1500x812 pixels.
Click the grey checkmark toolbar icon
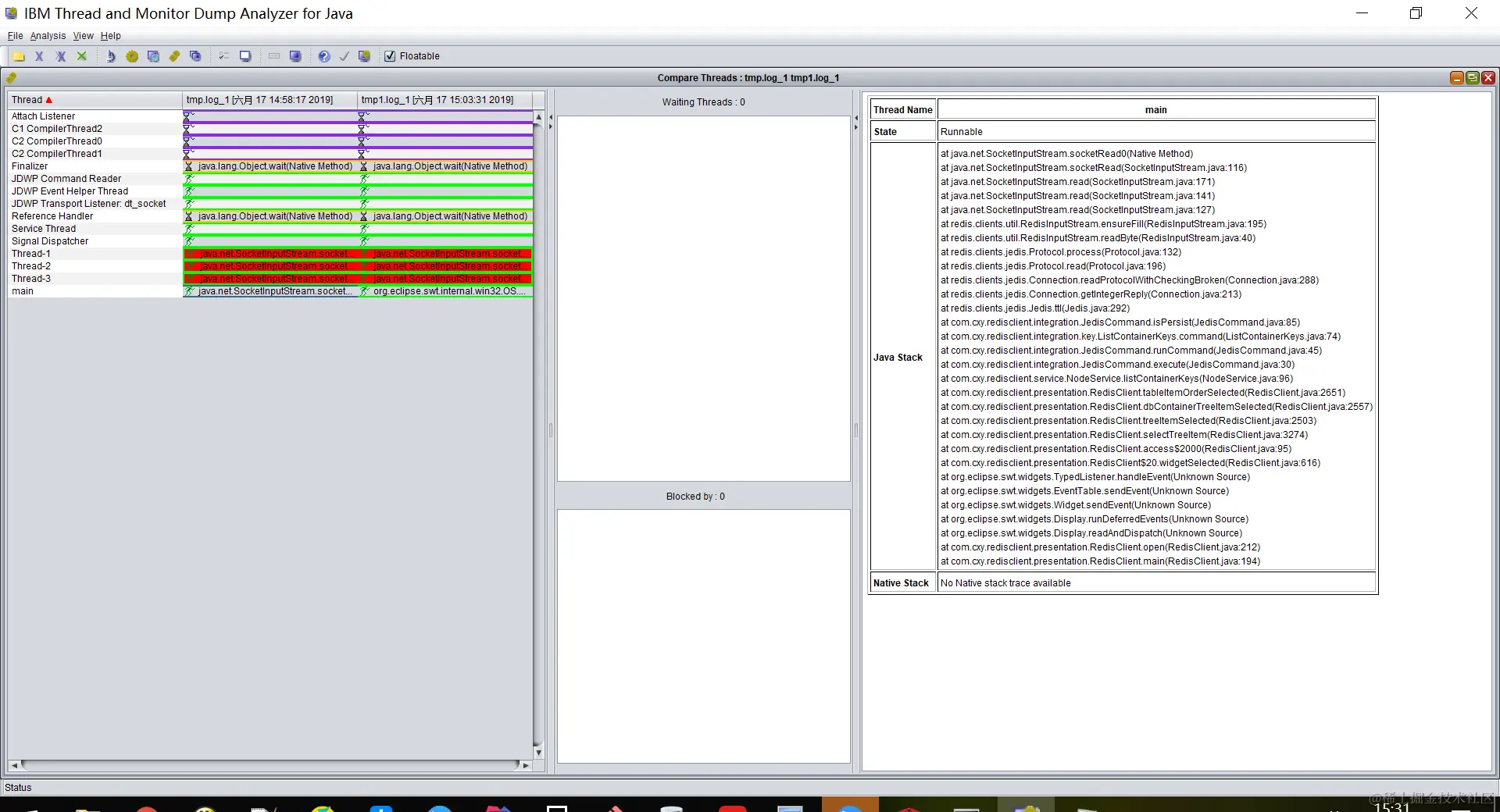344,56
